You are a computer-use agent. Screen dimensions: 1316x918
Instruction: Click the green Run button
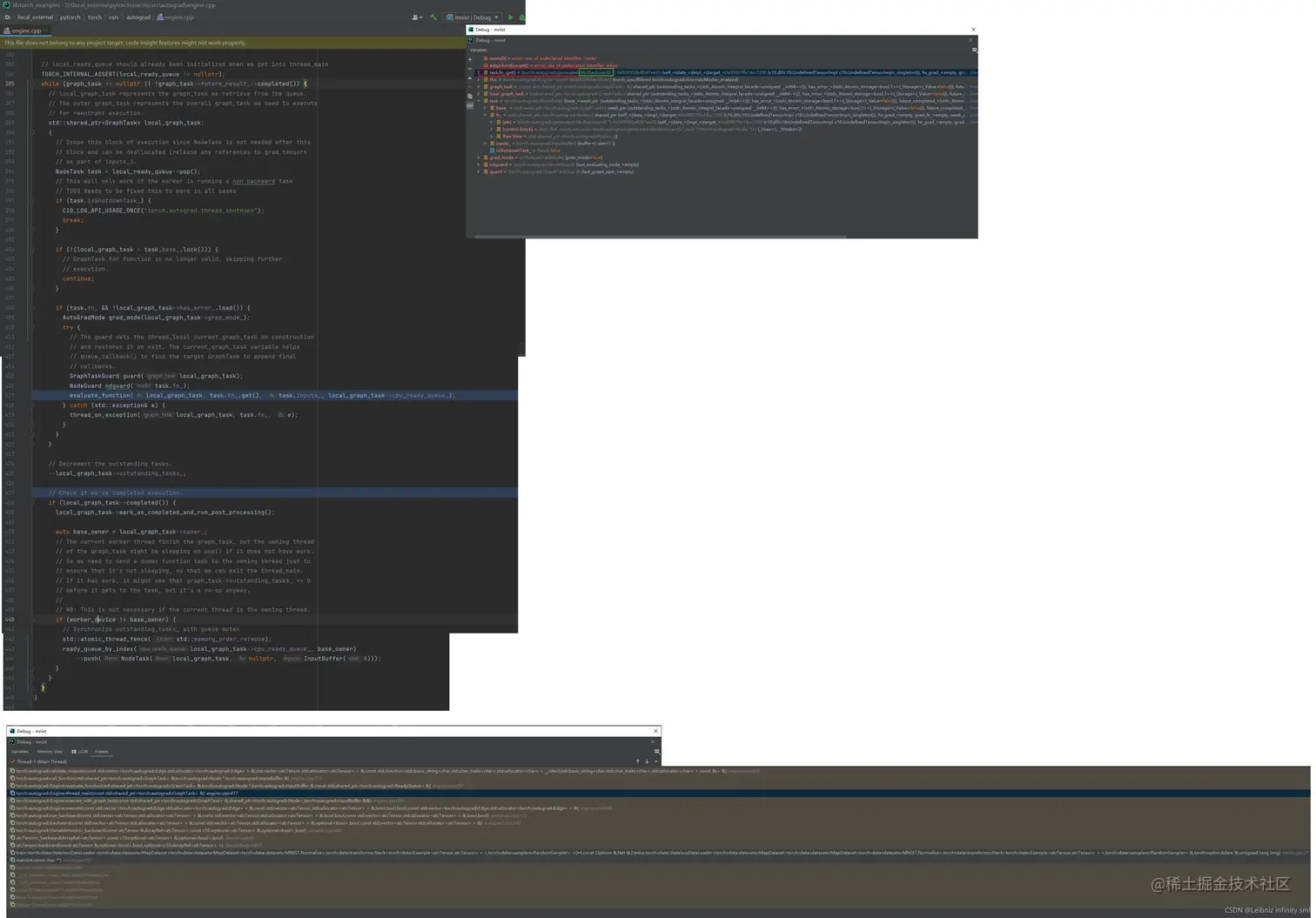[x=511, y=17]
